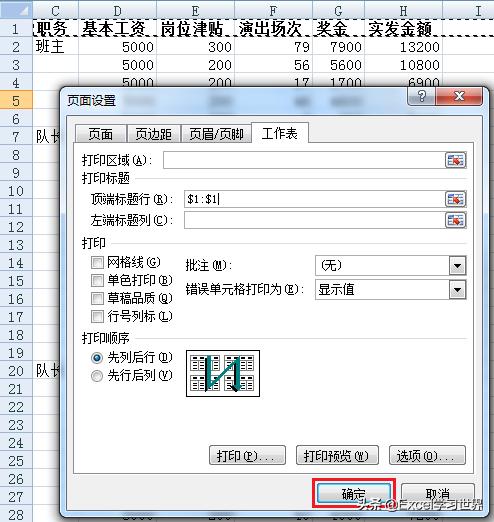Click the cell containing 300
This screenshot has height=522, width=494.
[195, 47]
